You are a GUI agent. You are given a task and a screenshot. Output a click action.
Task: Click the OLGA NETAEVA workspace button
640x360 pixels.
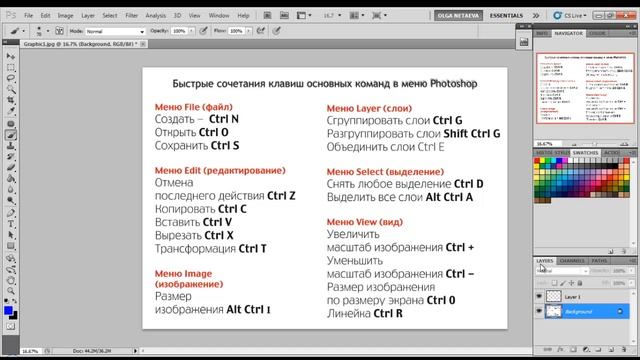click(x=458, y=16)
